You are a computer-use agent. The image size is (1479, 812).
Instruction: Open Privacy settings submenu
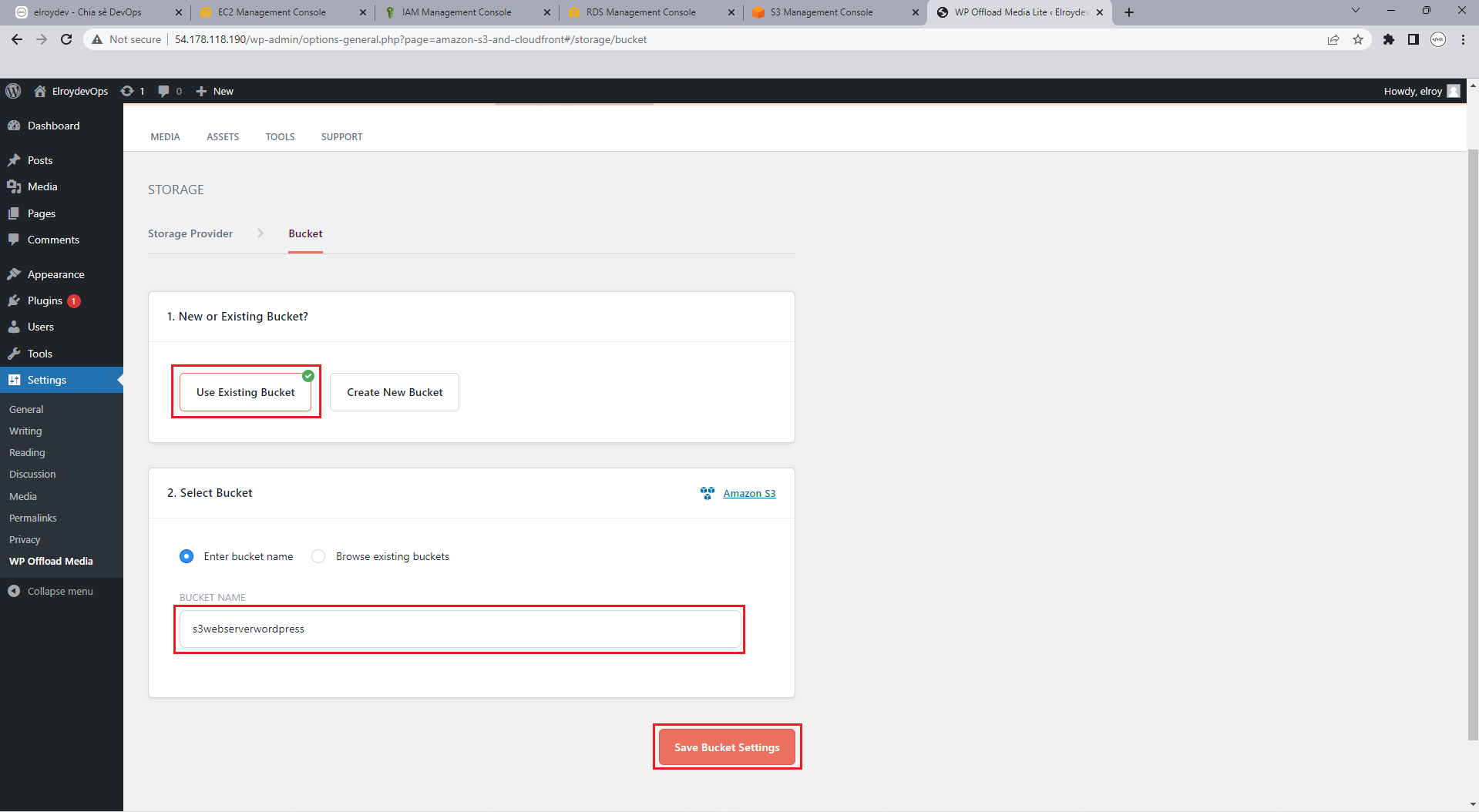(25, 539)
